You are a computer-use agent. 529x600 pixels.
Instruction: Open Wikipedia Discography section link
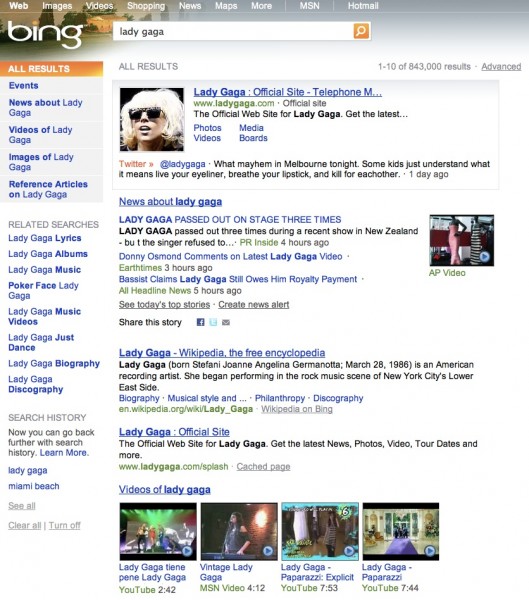338,398
